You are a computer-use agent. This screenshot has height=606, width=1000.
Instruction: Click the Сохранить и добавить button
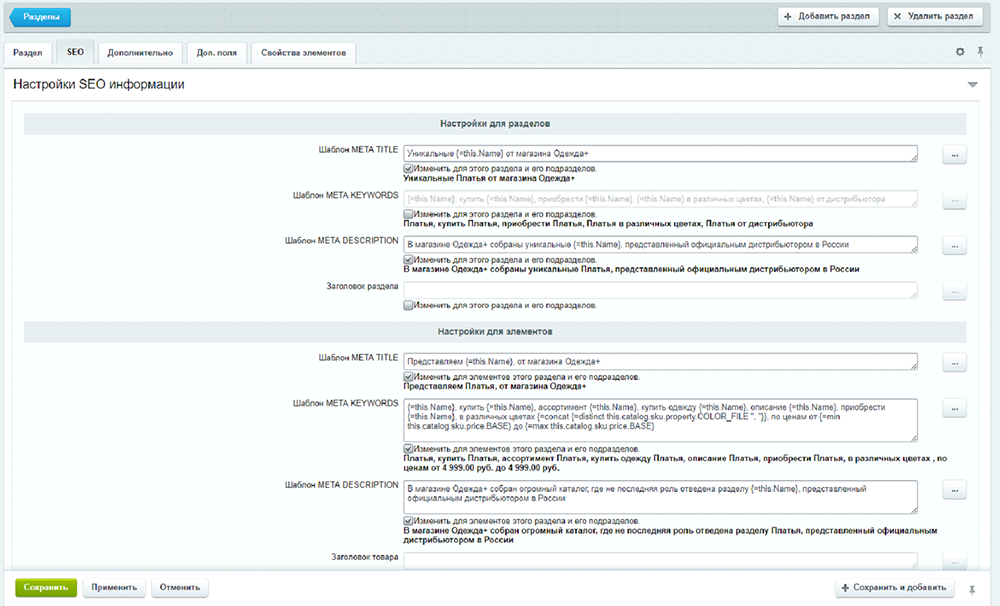click(895, 588)
